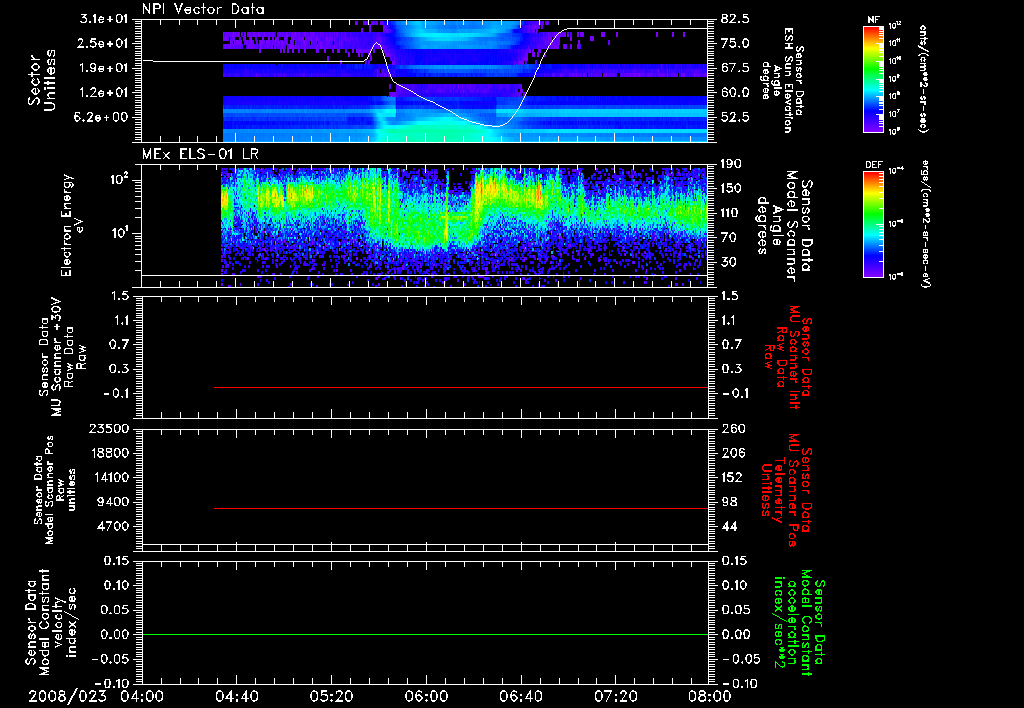Click the red line in MU Scanner +30V panel

[x=461, y=387]
